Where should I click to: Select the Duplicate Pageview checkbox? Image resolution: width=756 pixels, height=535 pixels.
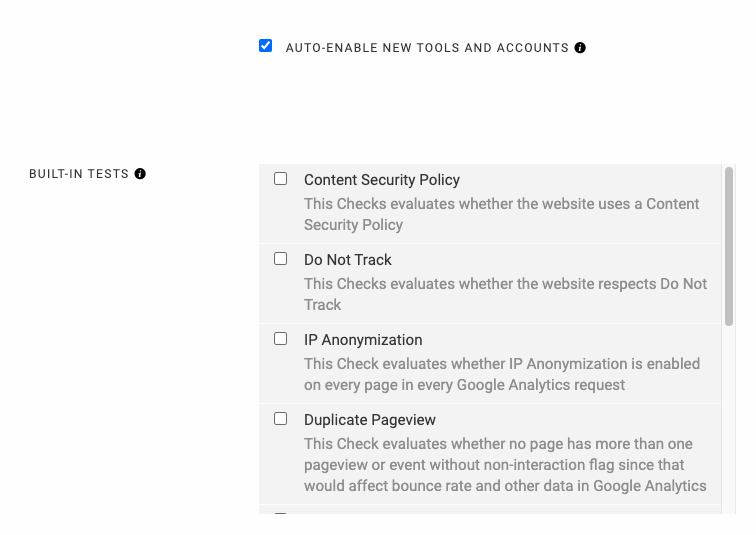tap(281, 419)
